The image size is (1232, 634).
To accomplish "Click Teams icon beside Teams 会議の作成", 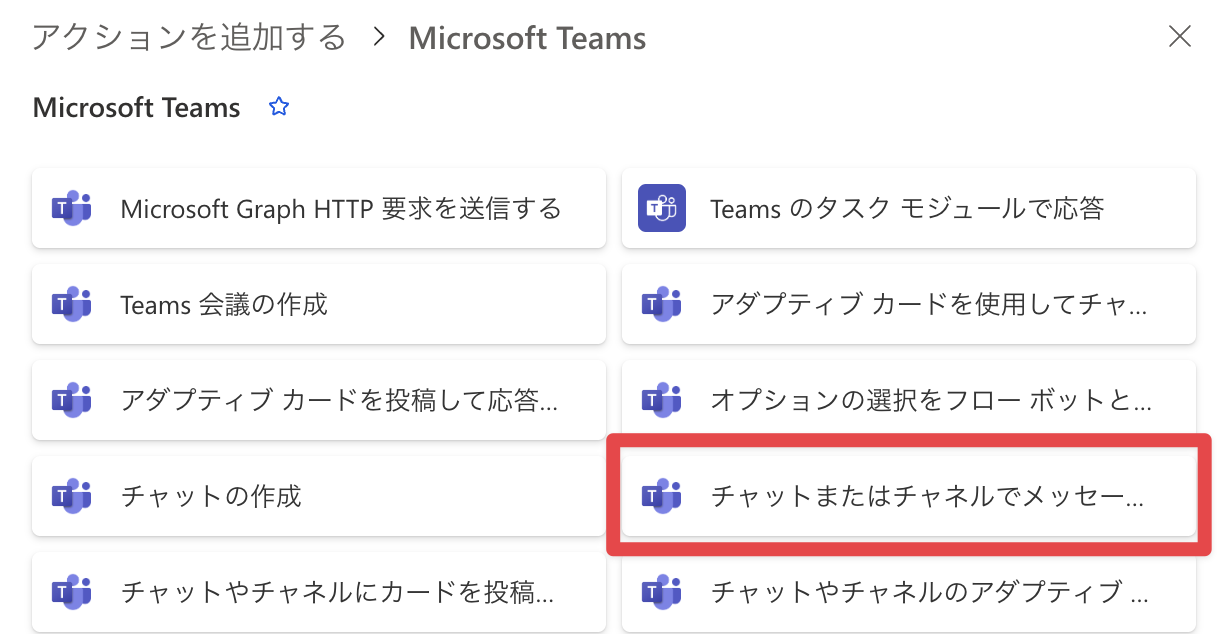I will (x=71, y=304).
